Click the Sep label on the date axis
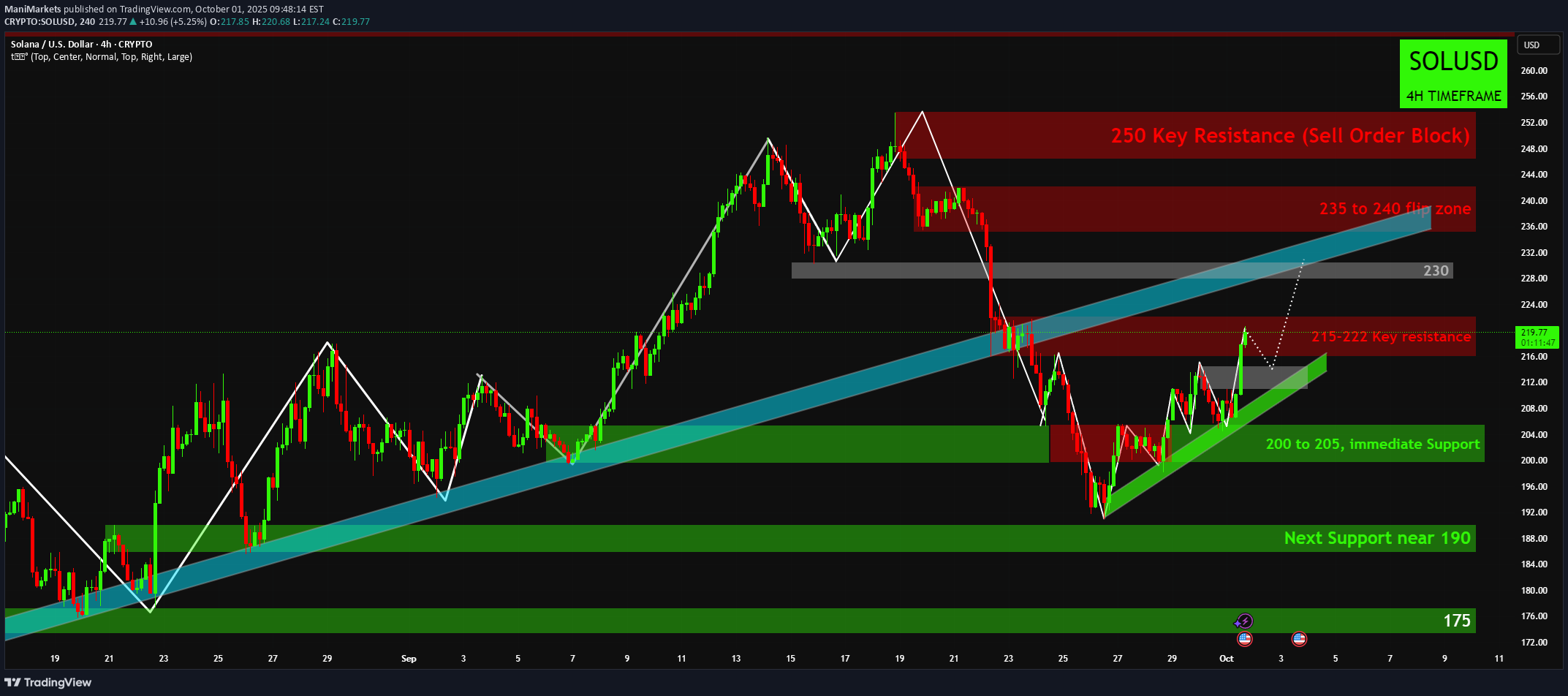 (409, 659)
